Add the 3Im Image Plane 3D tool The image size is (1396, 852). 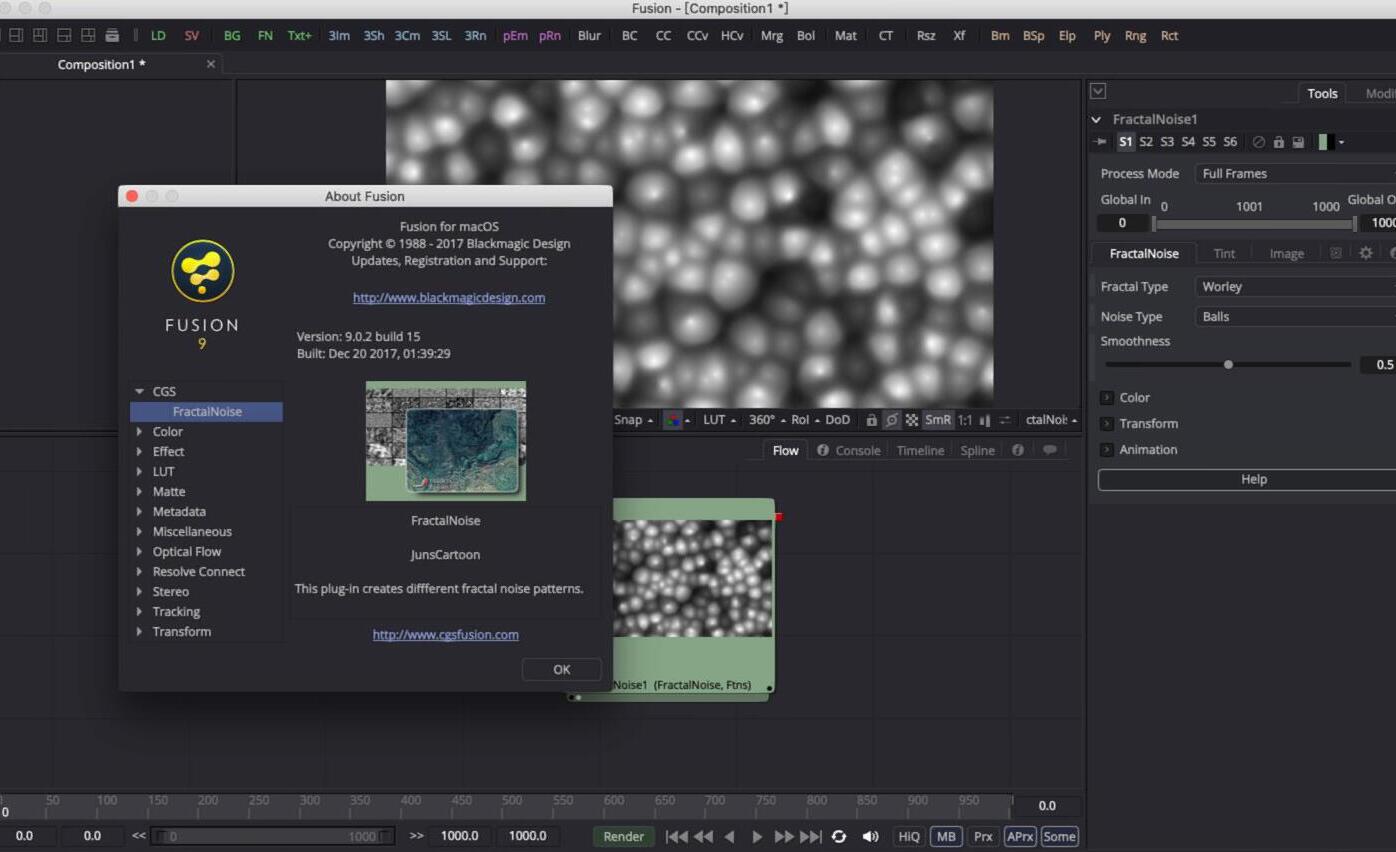pos(339,35)
